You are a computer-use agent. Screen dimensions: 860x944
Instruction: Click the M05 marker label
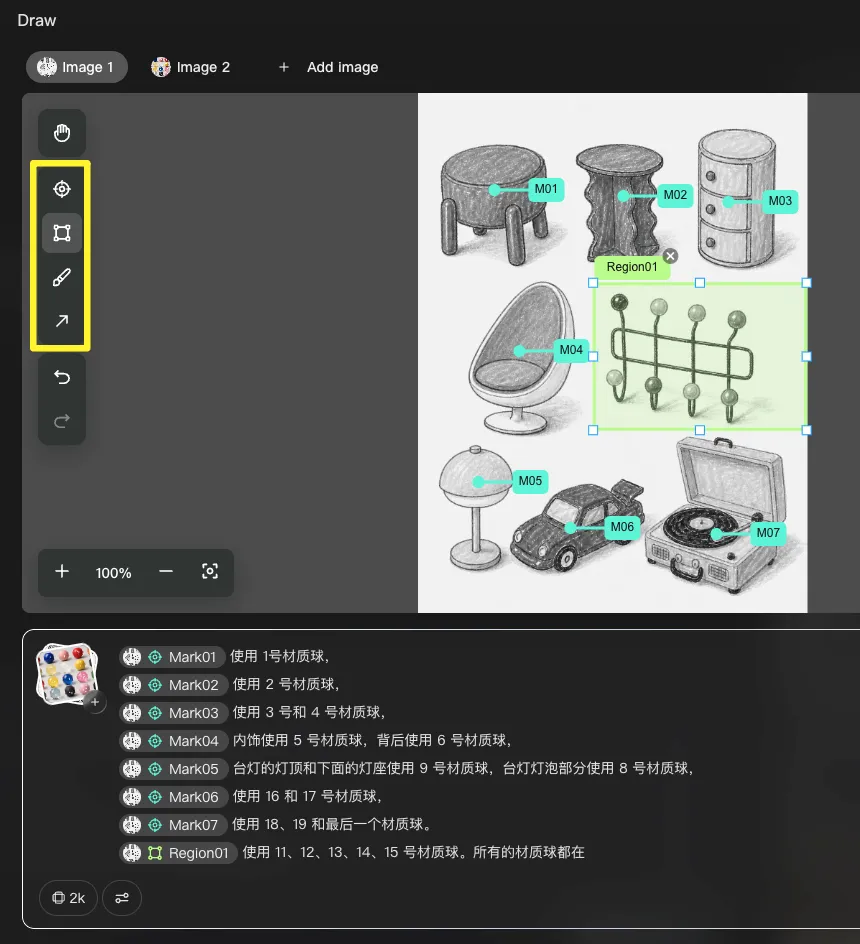530,481
